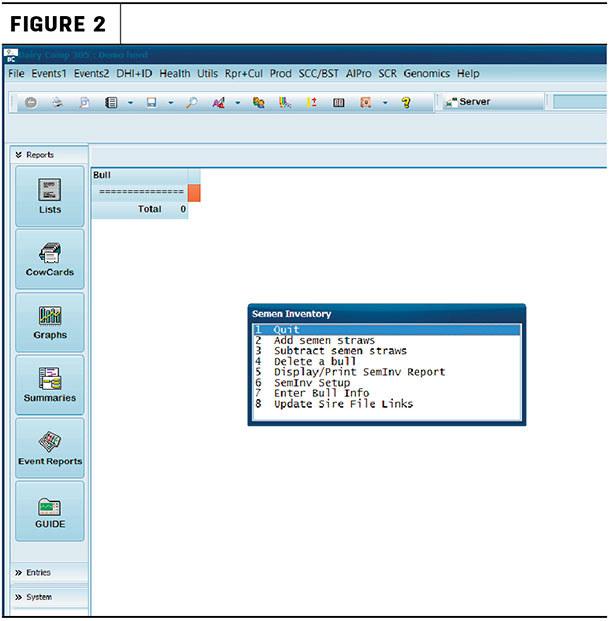The height and width of the screenshot is (621, 610).
Task: Open dropdown arrow beside colored shapes icon
Action: tap(238, 103)
